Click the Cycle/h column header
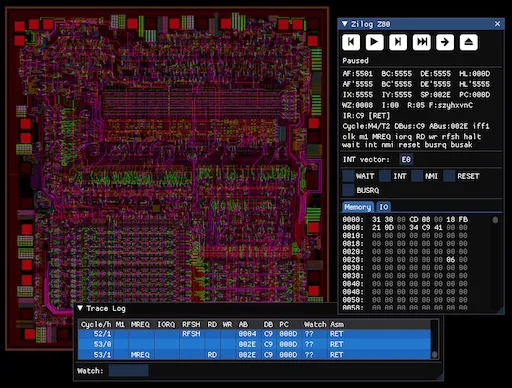512x388 pixels. [96, 324]
